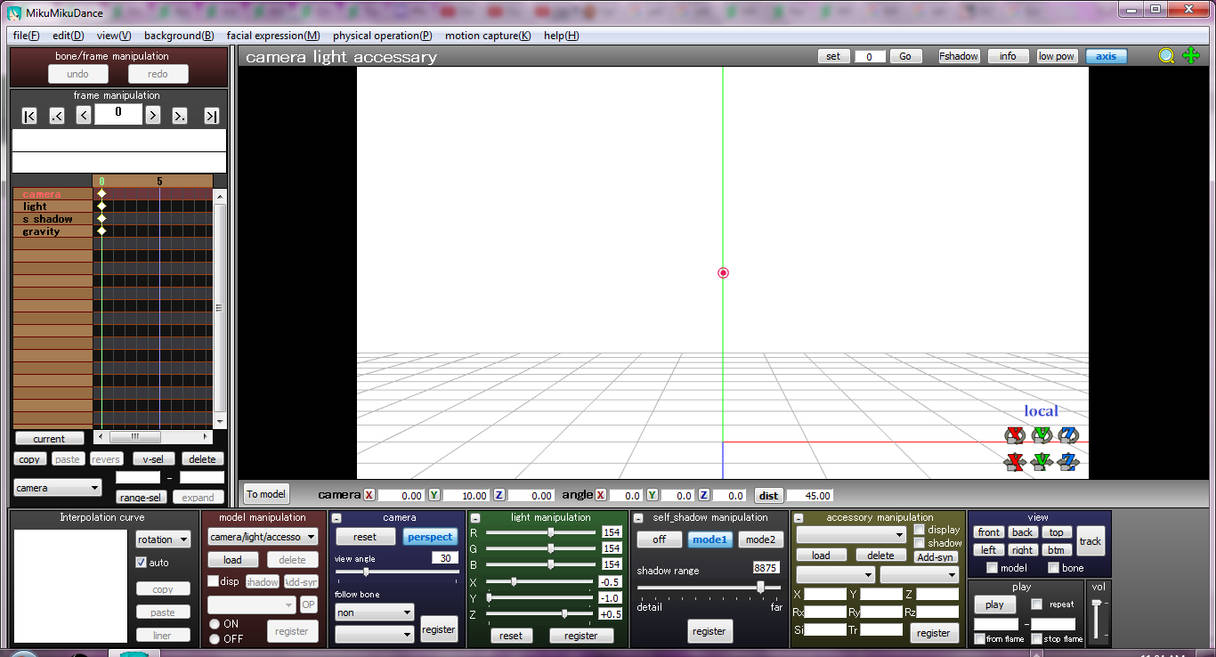Click the timeline horizontal scrollbar
The width and height of the screenshot is (1216, 657).
pos(152,437)
